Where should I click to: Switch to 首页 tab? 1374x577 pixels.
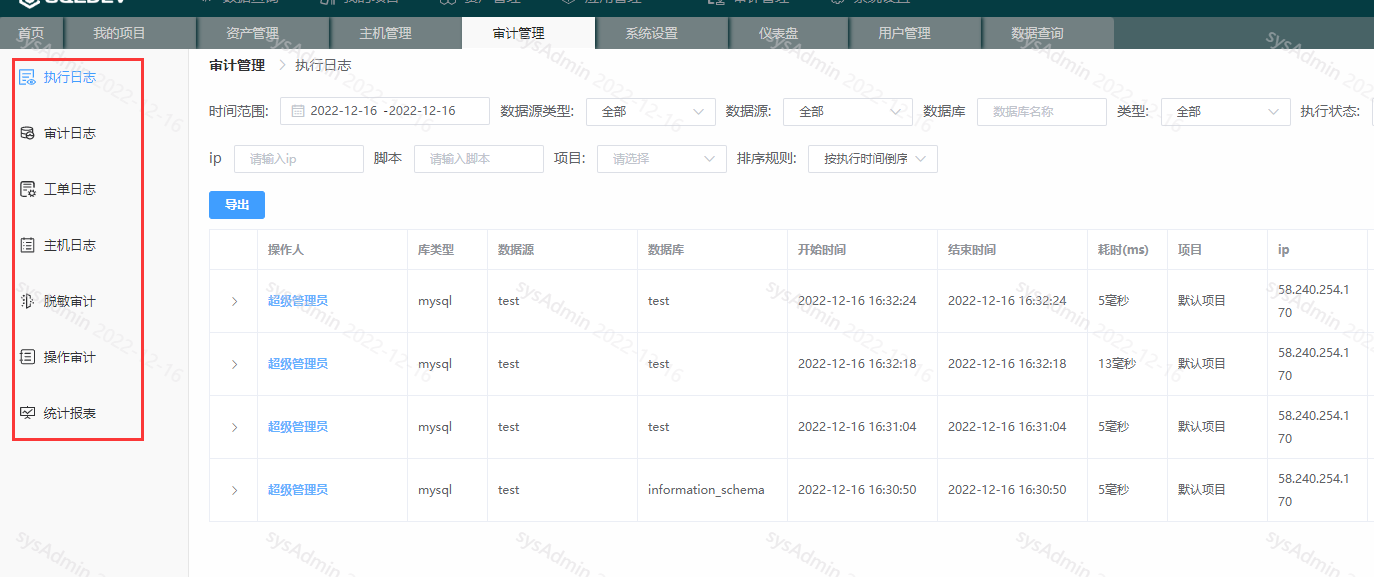coord(31,34)
